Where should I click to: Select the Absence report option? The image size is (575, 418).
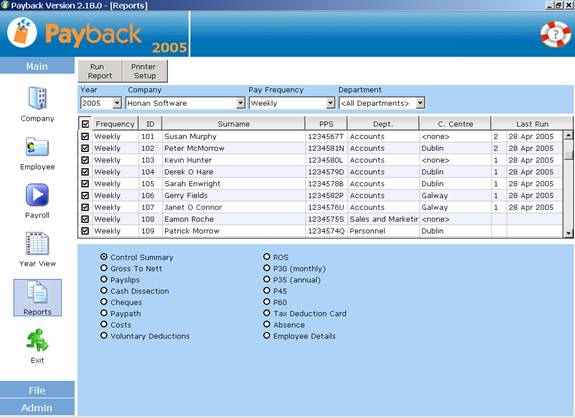pos(267,324)
